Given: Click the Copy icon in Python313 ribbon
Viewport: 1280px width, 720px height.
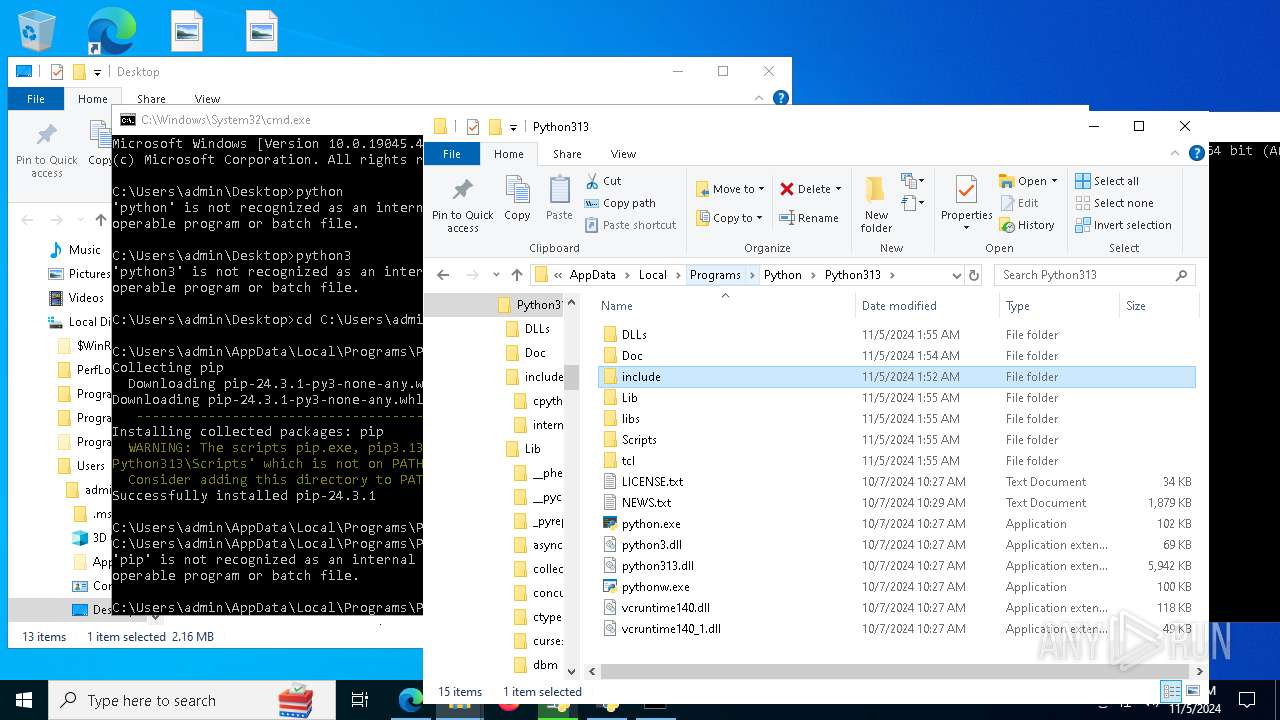Looking at the screenshot, I should (517, 198).
